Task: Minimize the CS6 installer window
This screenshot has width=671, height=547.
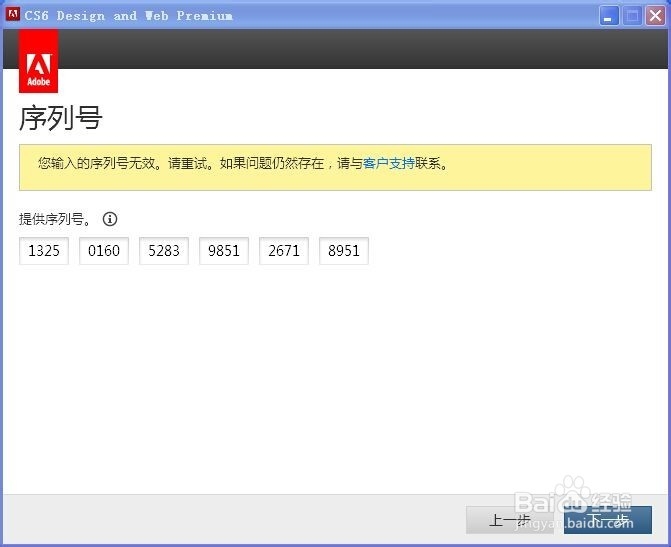Action: (609, 16)
